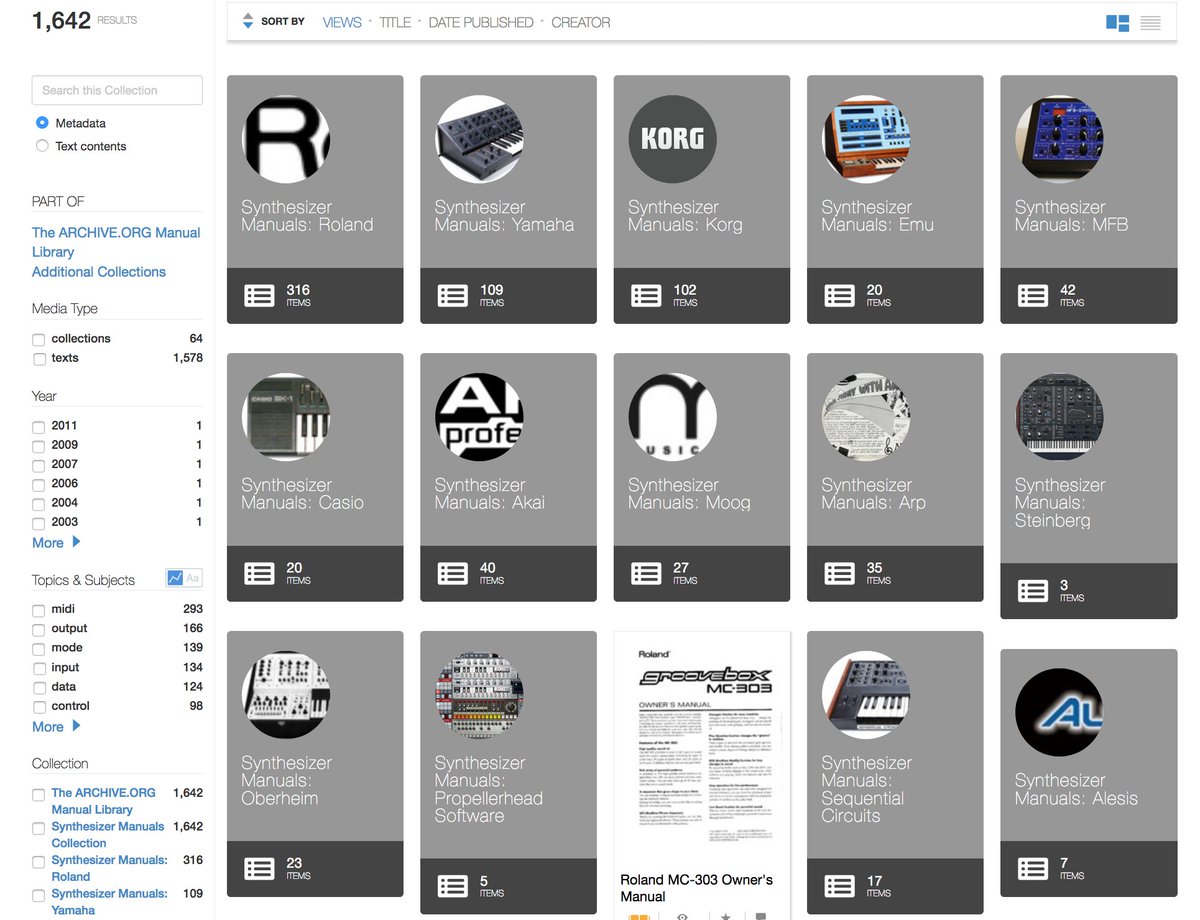Open Synthesizer Manuals: Yamaha sidebar link
1200x920 pixels.
[x=109, y=902]
